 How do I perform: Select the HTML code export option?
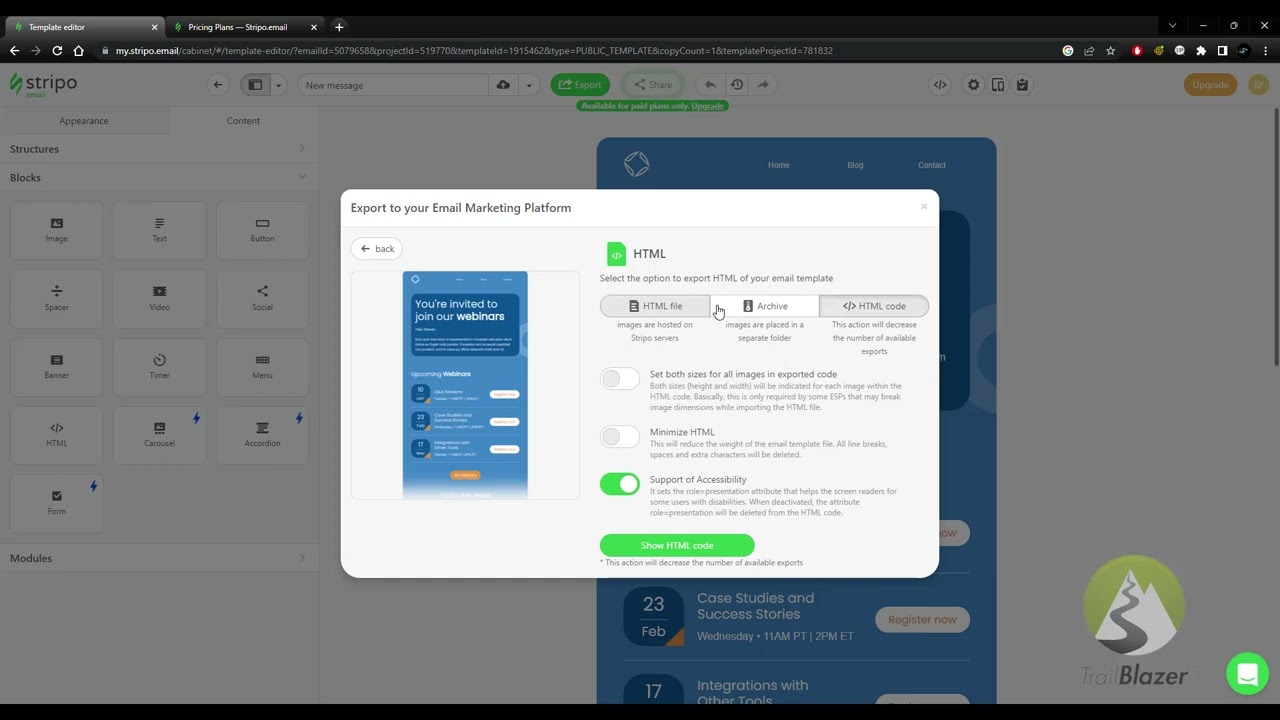click(x=874, y=306)
